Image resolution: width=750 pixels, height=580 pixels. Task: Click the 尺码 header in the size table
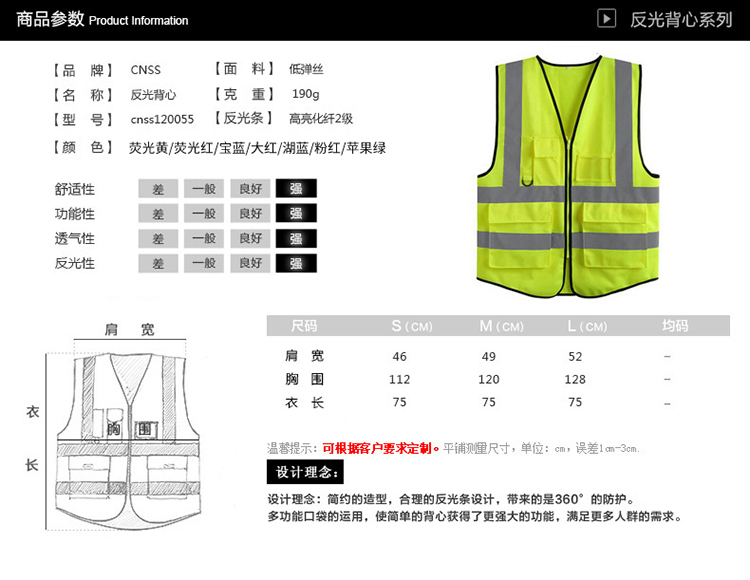point(303,326)
